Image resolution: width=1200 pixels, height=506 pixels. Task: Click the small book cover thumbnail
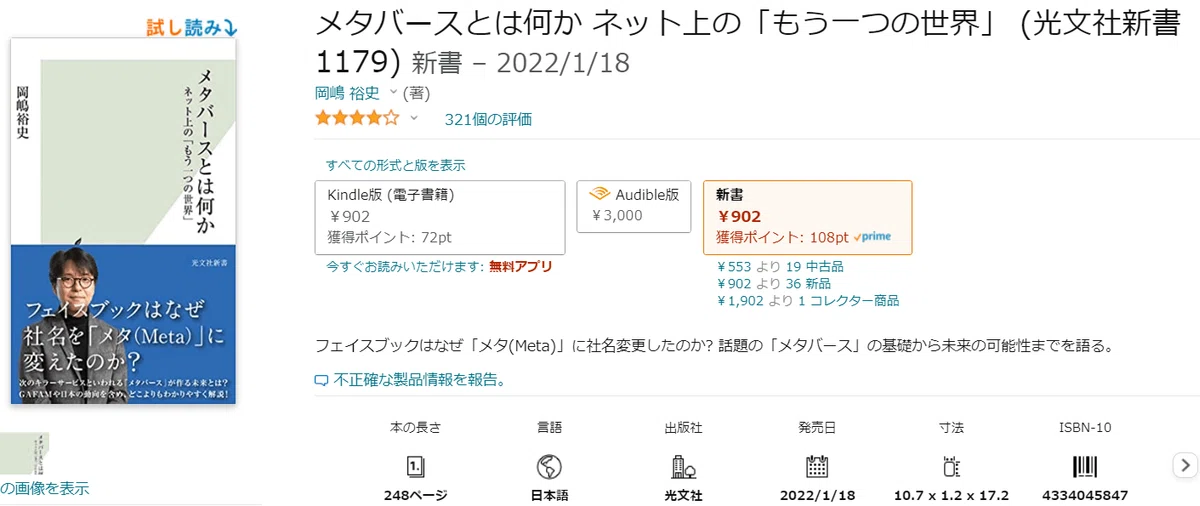[x=24, y=453]
